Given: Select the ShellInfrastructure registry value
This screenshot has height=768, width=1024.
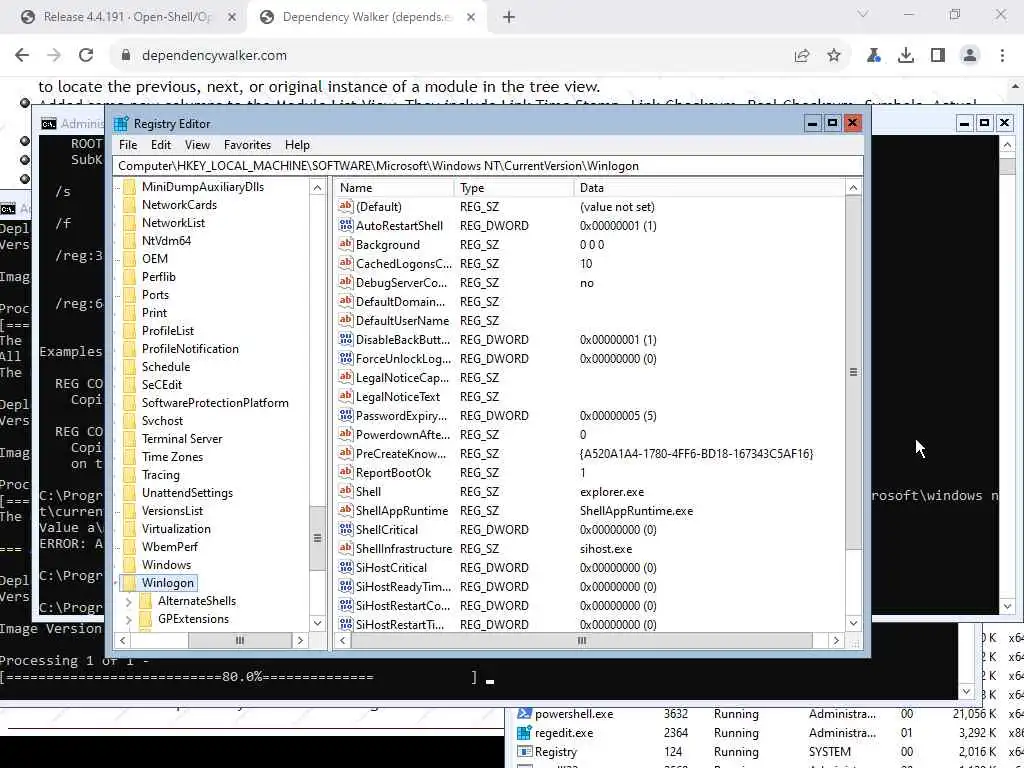Looking at the screenshot, I should tap(404, 549).
